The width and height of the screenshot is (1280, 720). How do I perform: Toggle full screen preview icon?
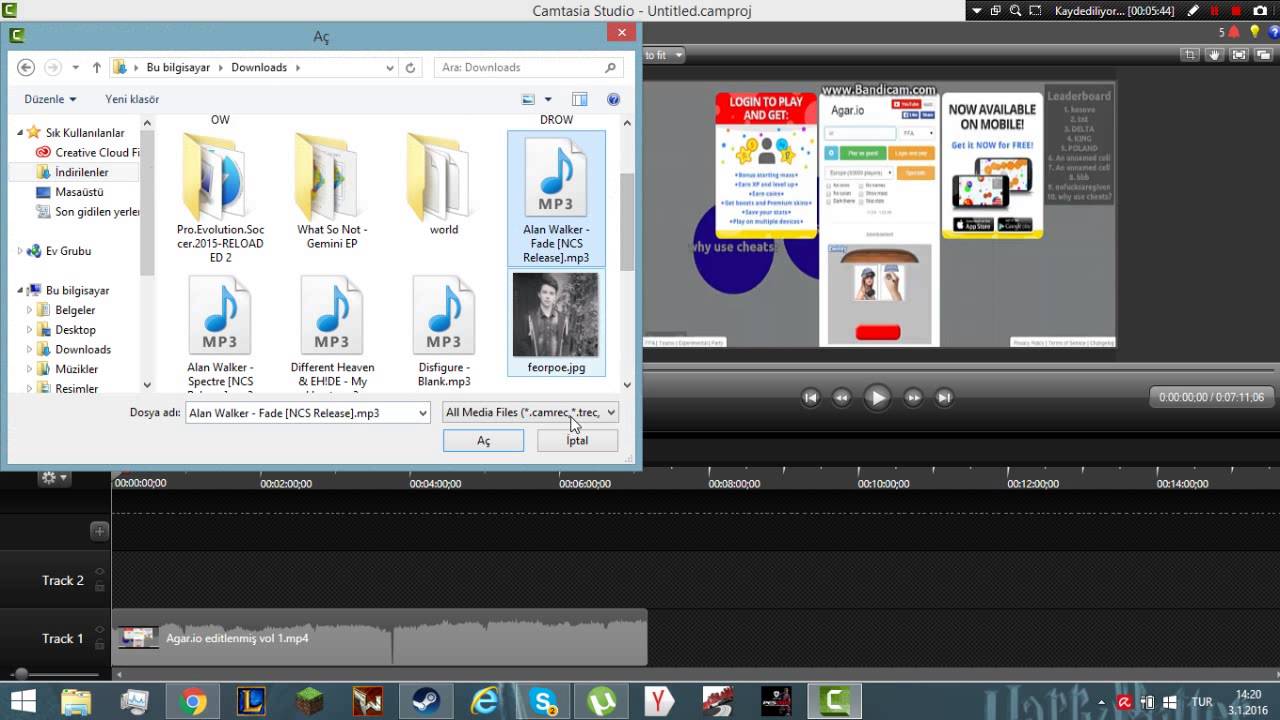click(1240, 55)
